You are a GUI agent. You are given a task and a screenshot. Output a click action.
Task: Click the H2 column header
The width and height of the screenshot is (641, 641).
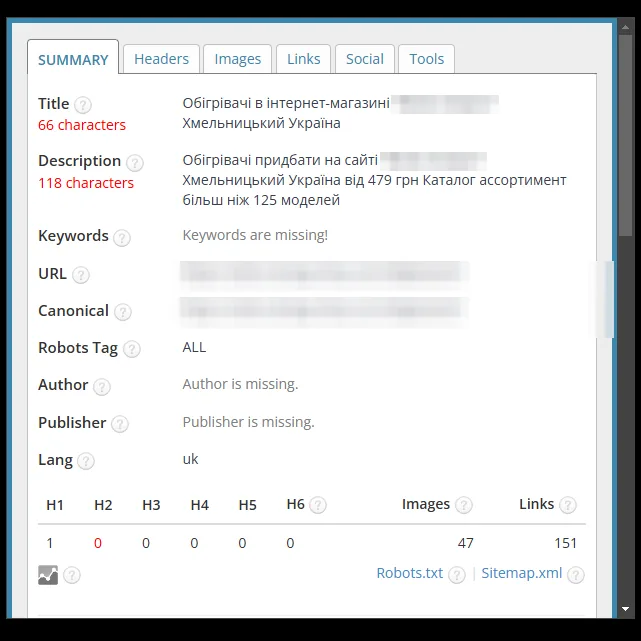103,505
